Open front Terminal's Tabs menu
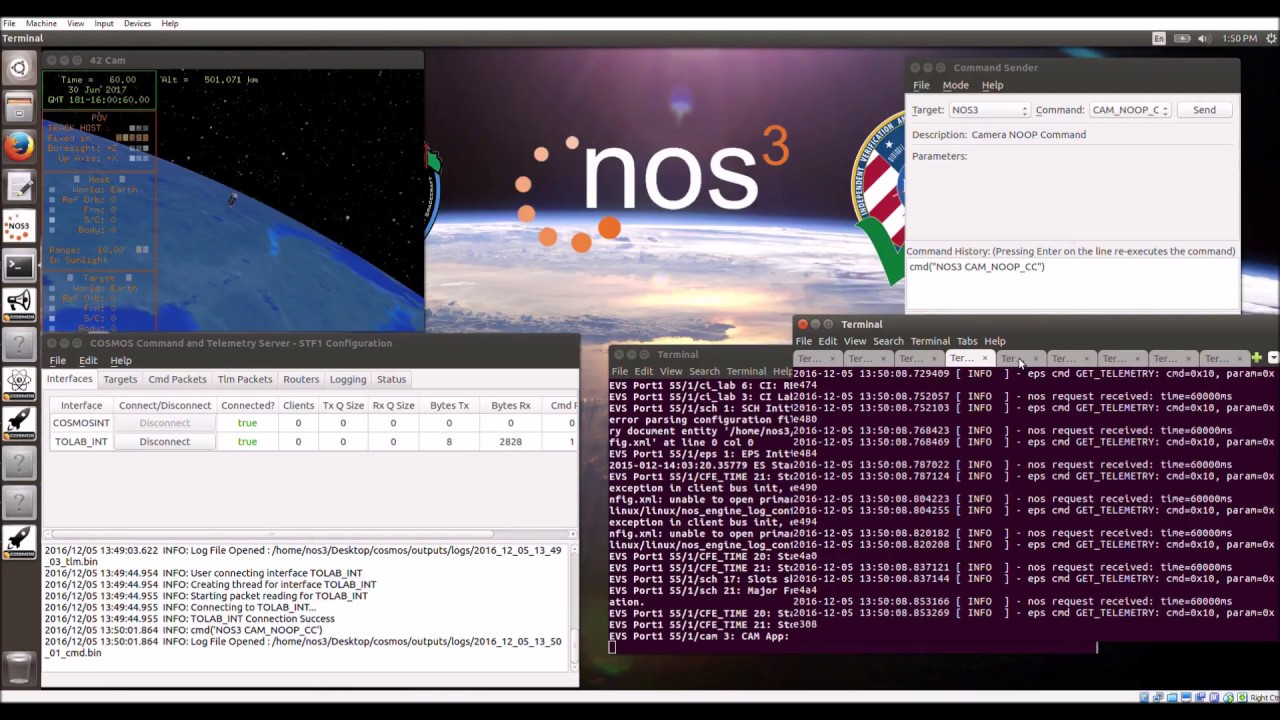This screenshot has height=720, width=1280. pos(967,341)
